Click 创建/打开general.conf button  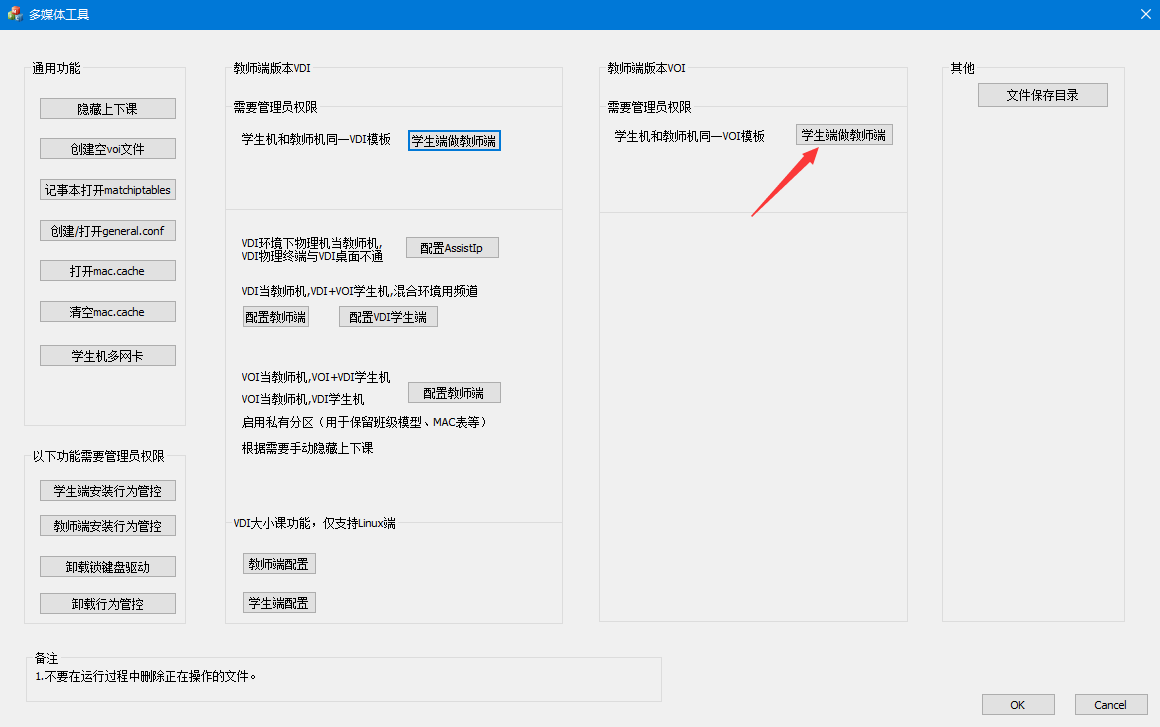108,230
